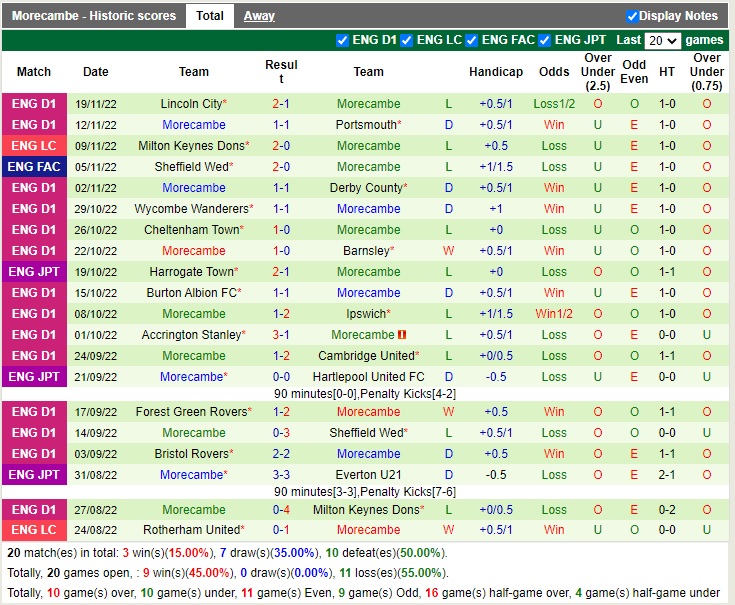Image resolution: width=735 pixels, height=605 pixels.
Task: Click the 2-1 result for Lincoln City
Action: tap(281, 104)
